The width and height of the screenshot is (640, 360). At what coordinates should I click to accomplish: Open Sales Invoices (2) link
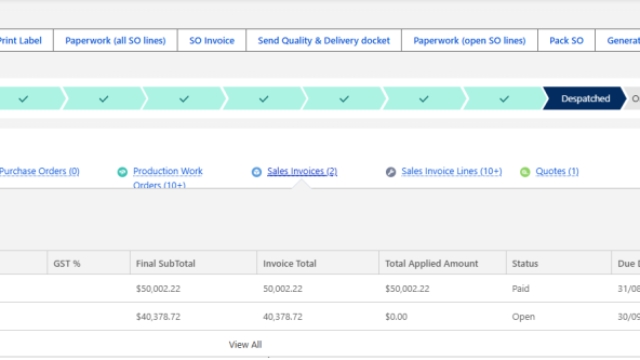(302, 171)
